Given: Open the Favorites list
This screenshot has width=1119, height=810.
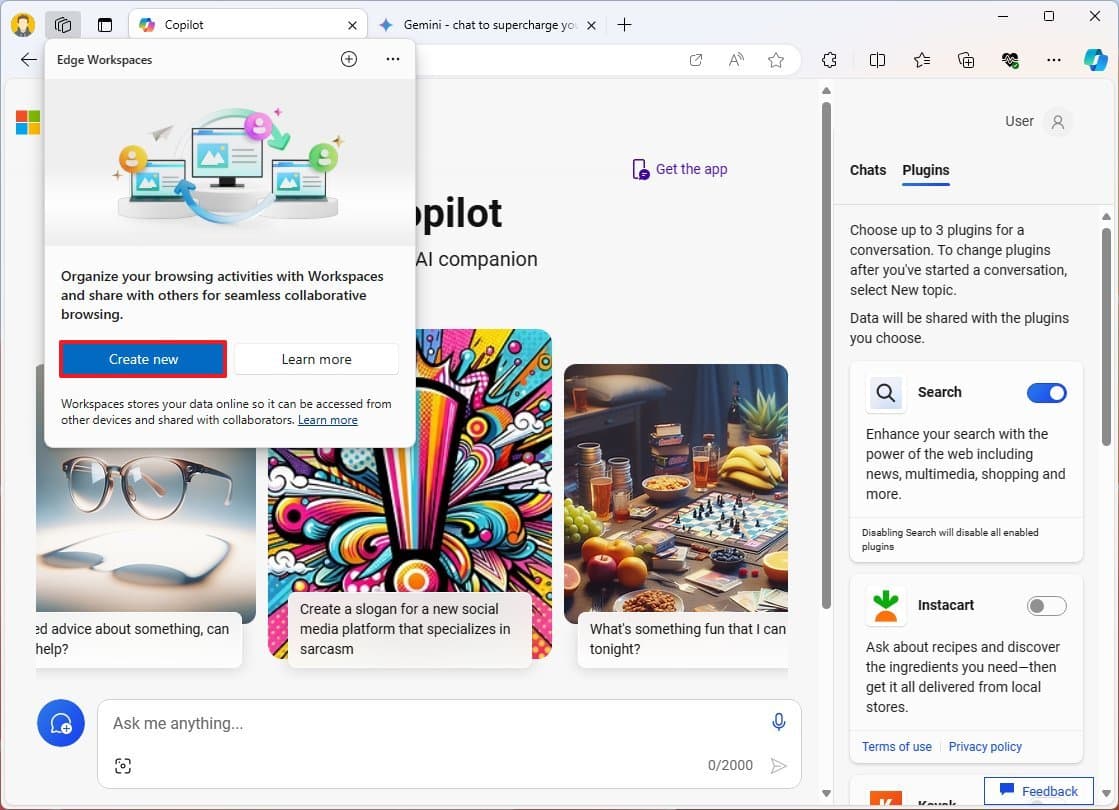Looking at the screenshot, I should [921, 60].
